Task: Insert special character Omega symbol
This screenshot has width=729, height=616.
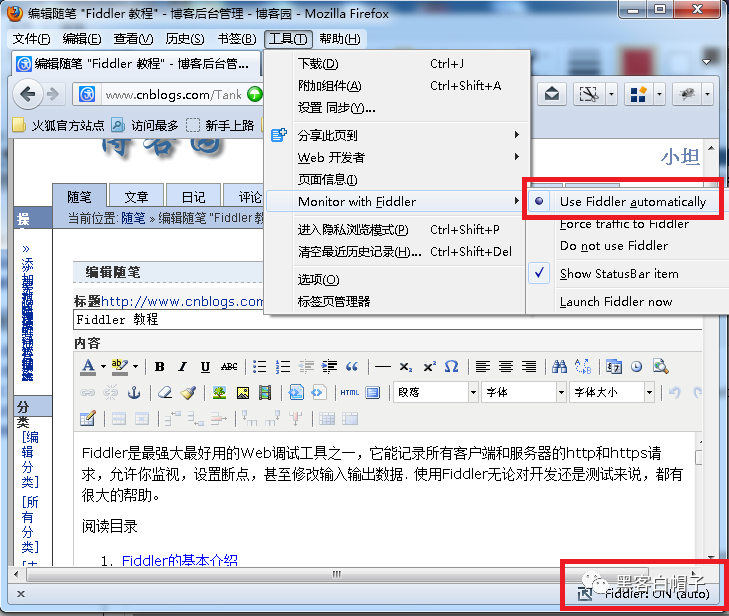Action: [x=451, y=367]
